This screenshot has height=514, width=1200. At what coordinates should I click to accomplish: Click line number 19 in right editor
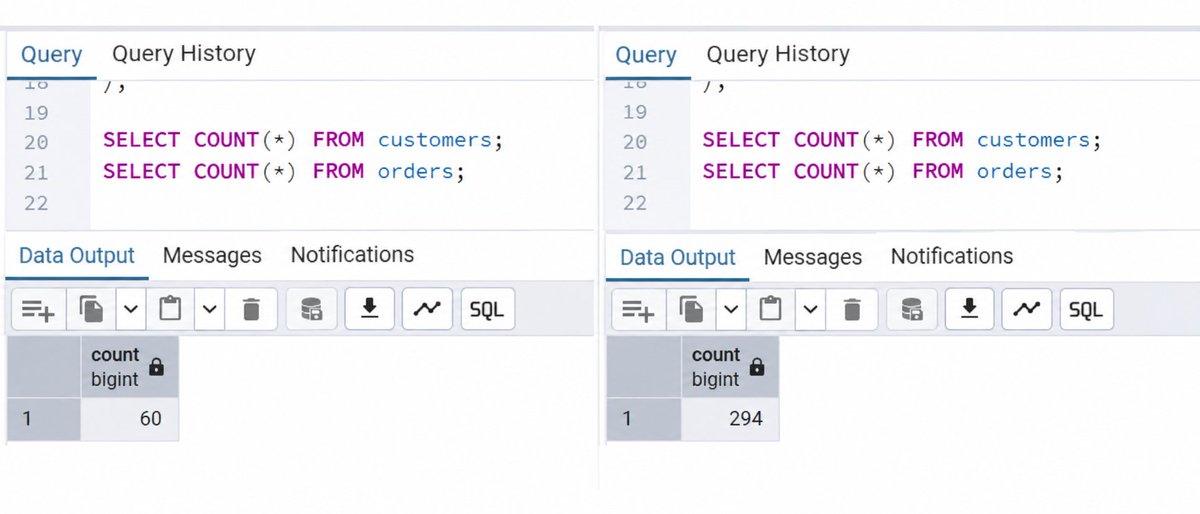[635, 112]
